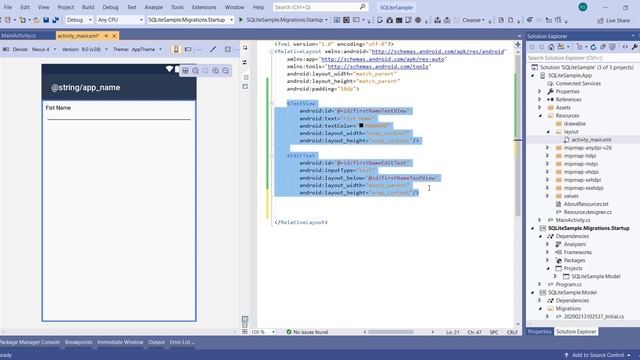Open the account avatar in the title bar
Screen dimensions: 640x360
pyautogui.click(x=583, y=7)
